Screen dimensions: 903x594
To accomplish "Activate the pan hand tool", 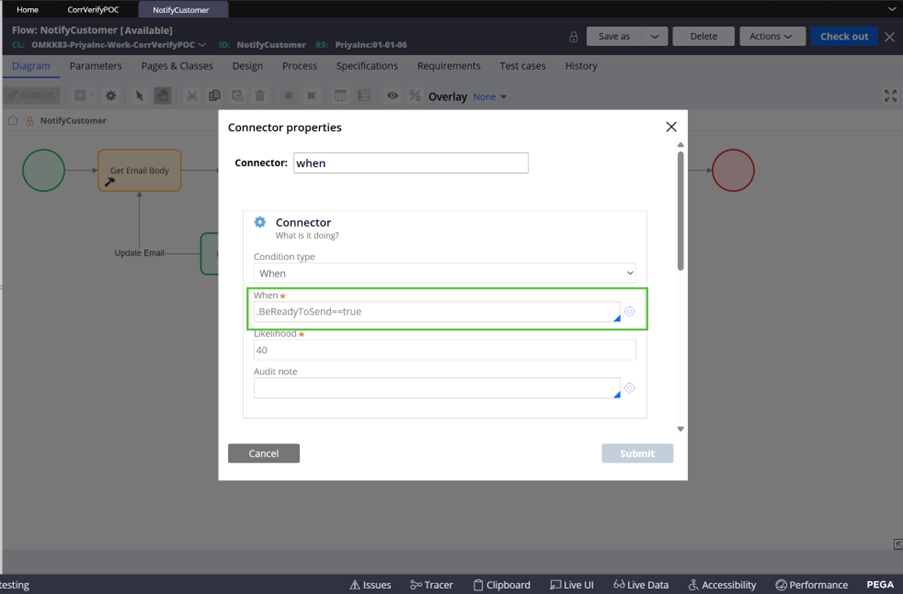I will click(164, 96).
